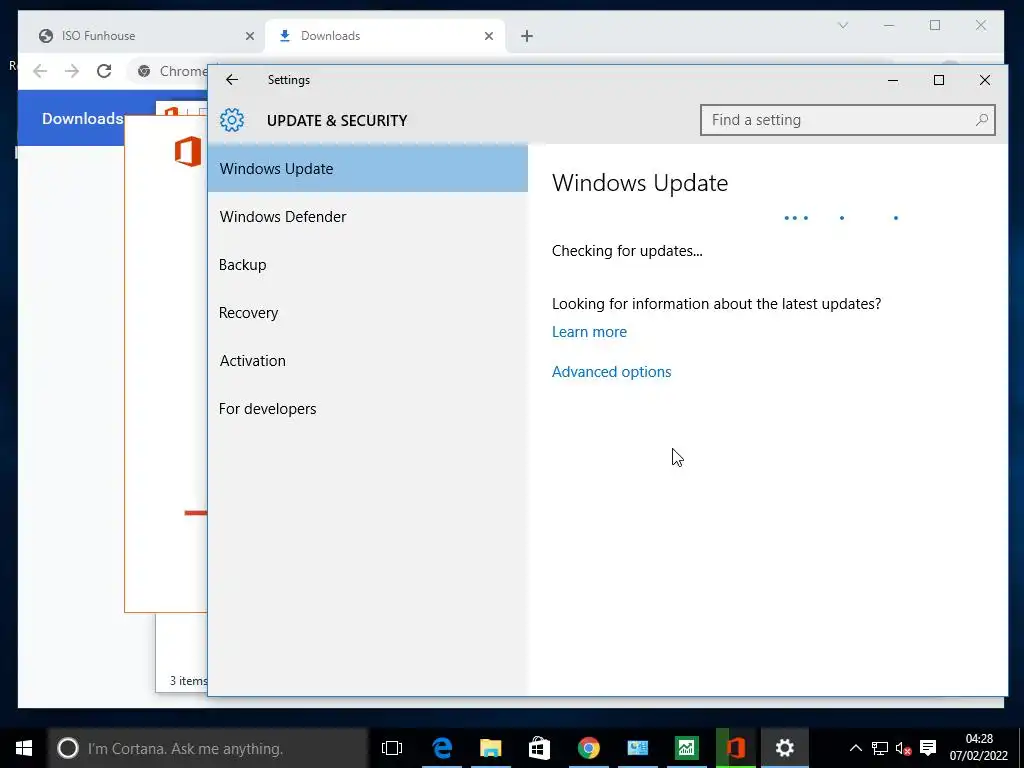The image size is (1024, 768).
Task: Open File Explorer from the taskbar
Action: 490,748
